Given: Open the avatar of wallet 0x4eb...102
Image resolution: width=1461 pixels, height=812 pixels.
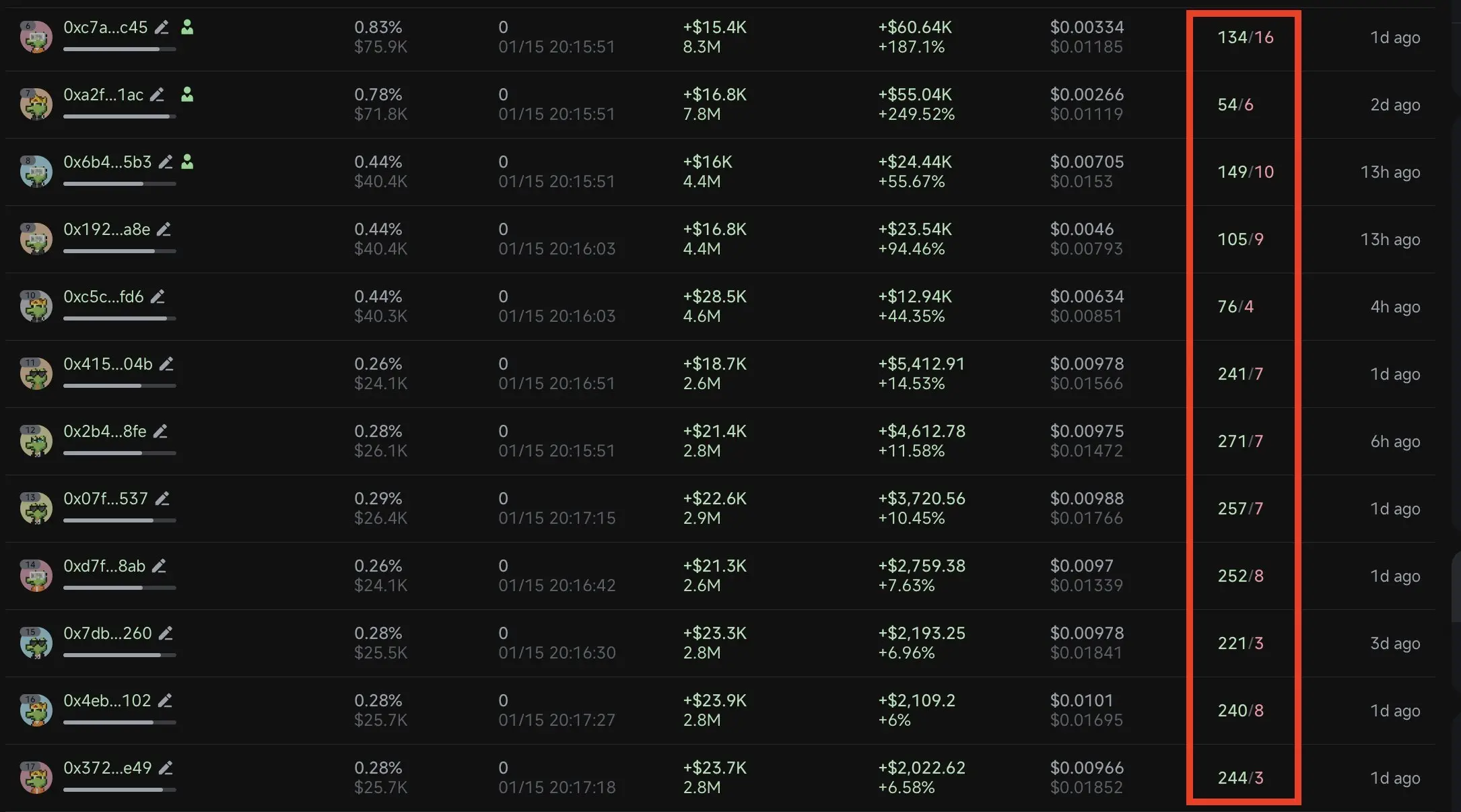Looking at the screenshot, I should (36, 710).
